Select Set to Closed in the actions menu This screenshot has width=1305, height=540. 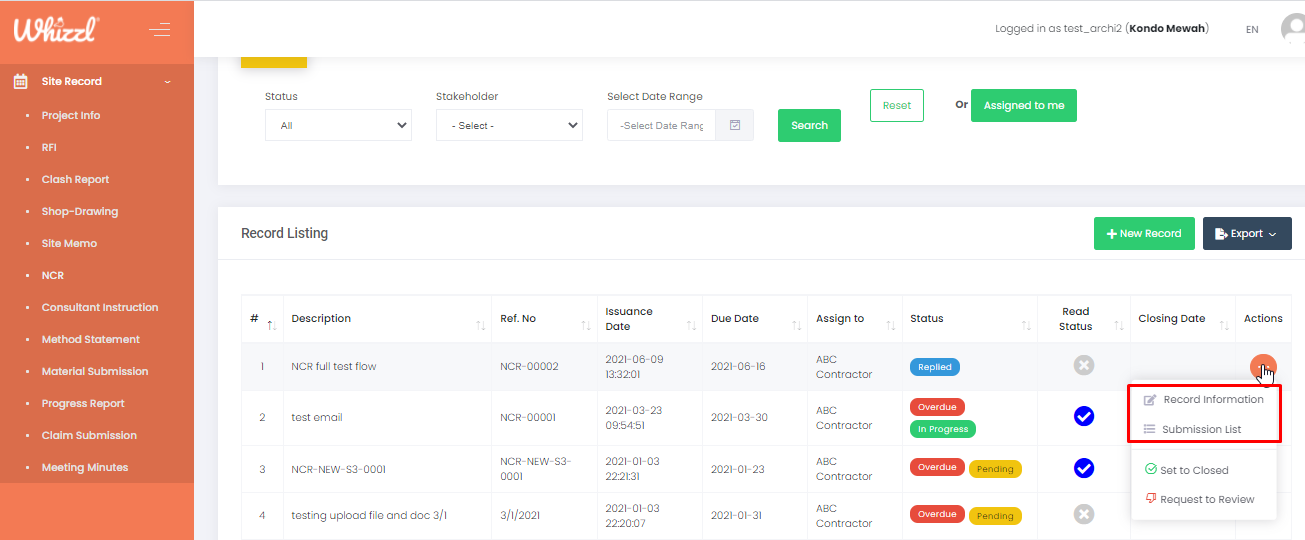[1193, 470]
